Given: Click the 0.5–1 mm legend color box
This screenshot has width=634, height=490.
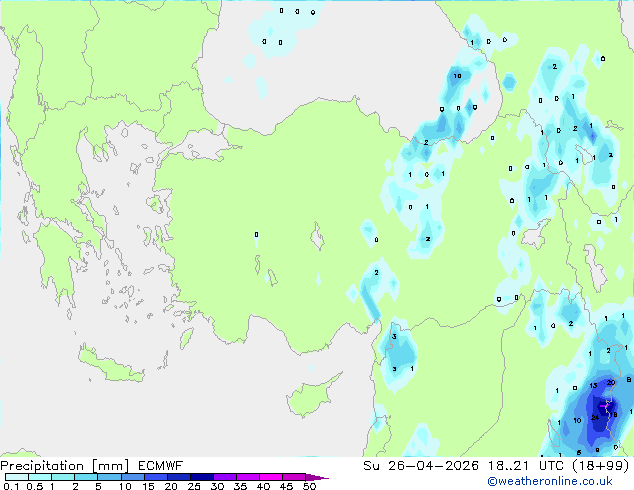Looking at the screenshot, I should [x=40, y=477].
